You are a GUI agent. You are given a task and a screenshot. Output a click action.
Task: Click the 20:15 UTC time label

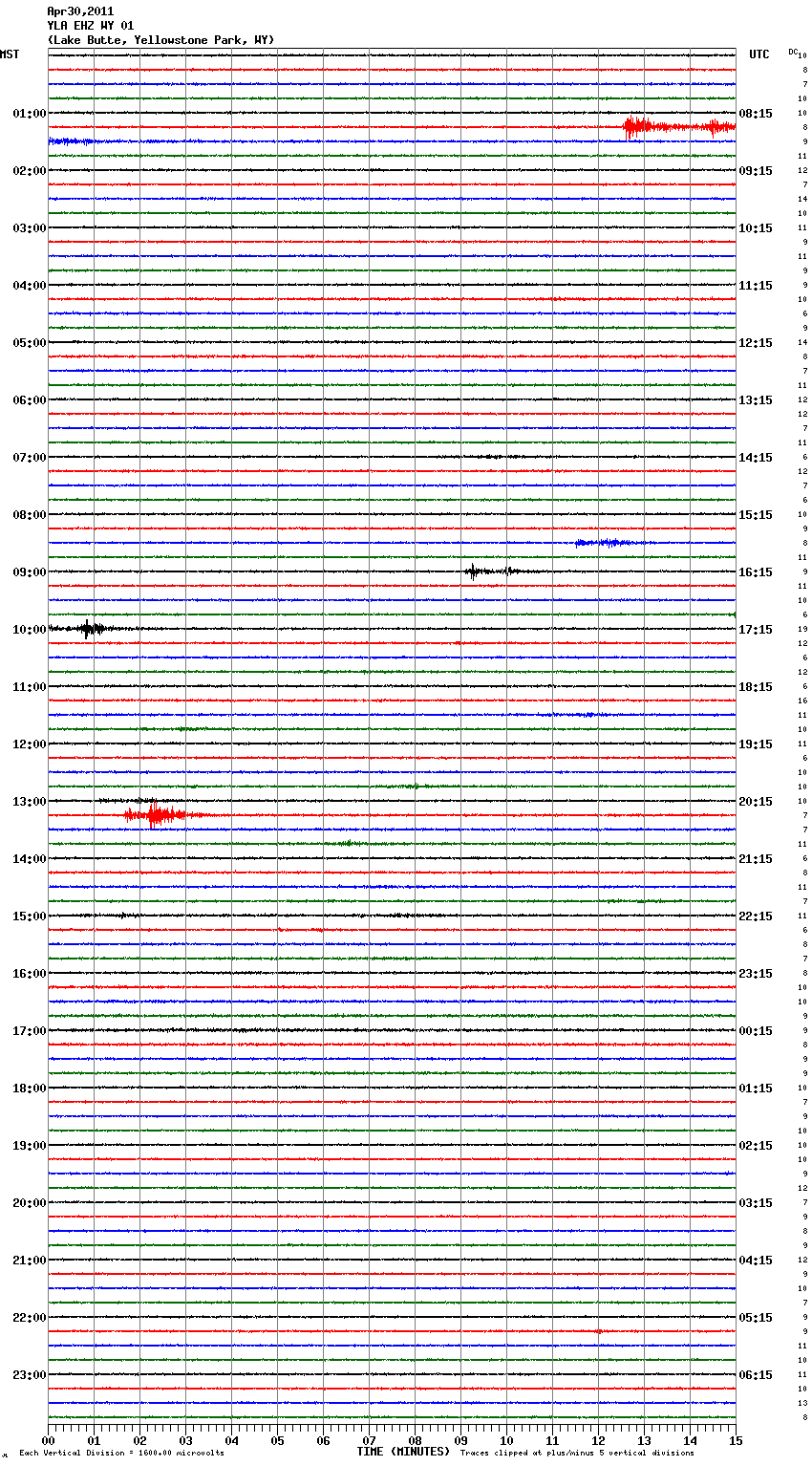pos(756,802)
